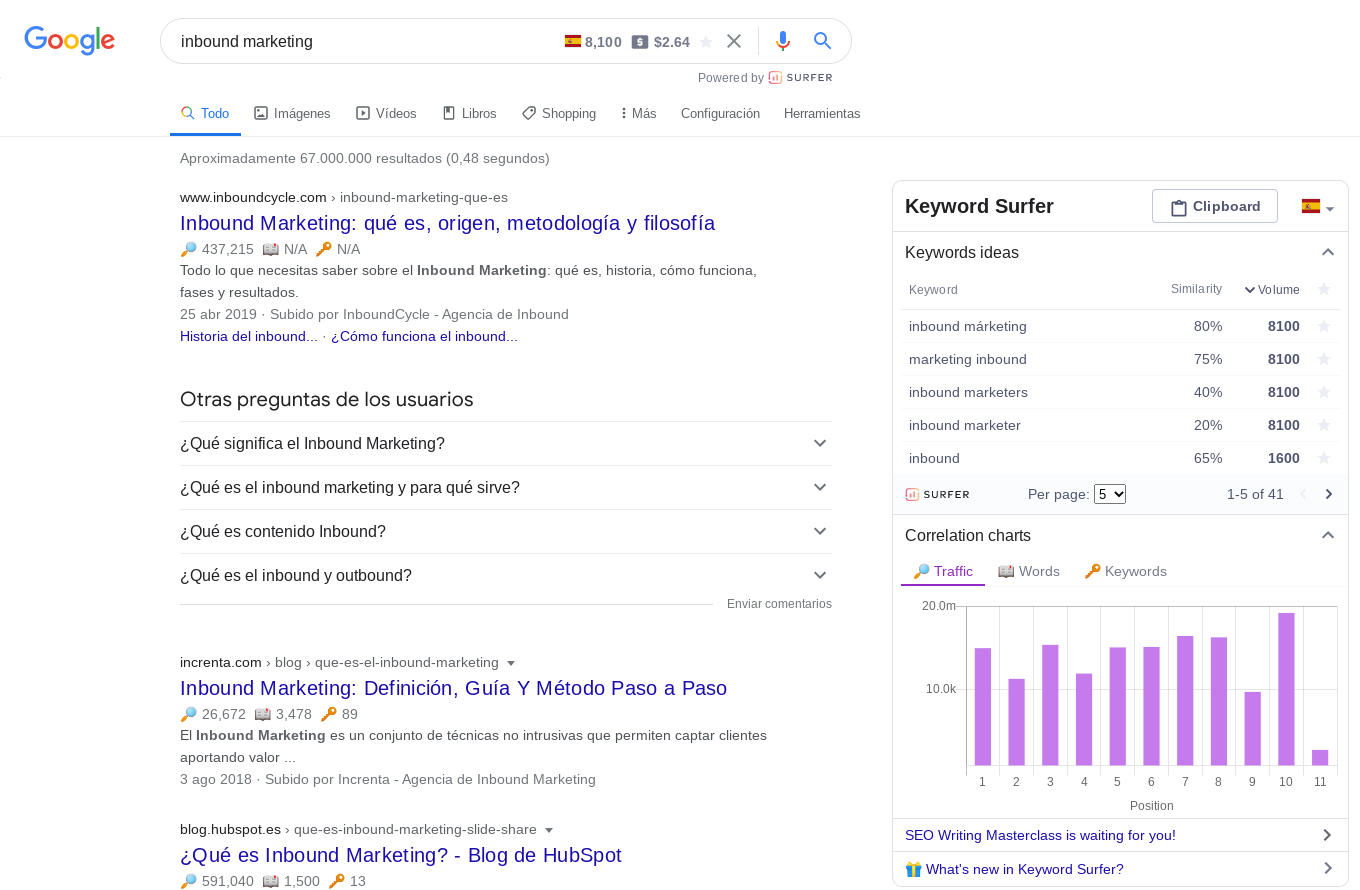Click the position 11 bar in traffic chart

tap(1320, 758)
